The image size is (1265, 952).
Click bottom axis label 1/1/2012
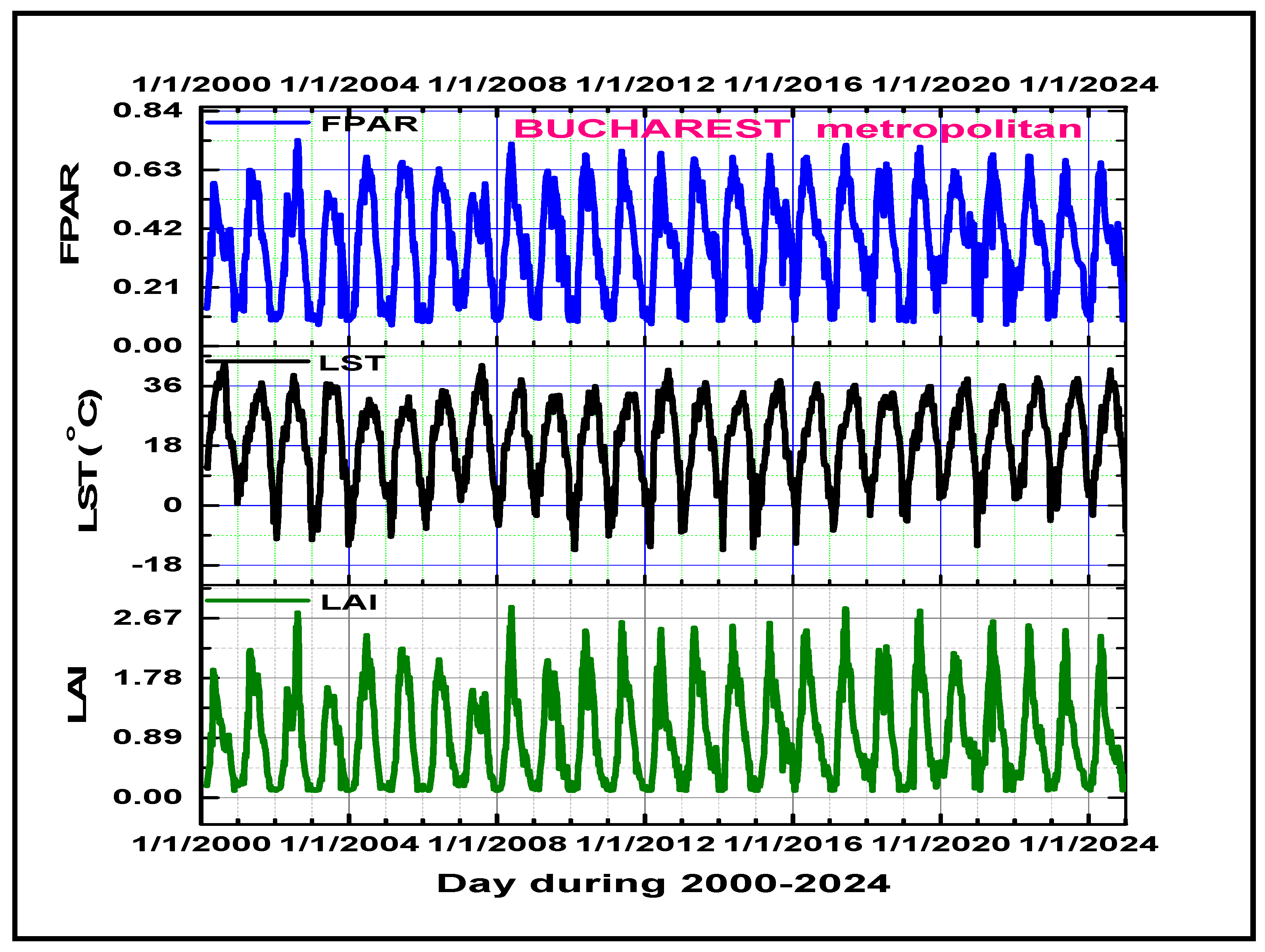[645, 844]
